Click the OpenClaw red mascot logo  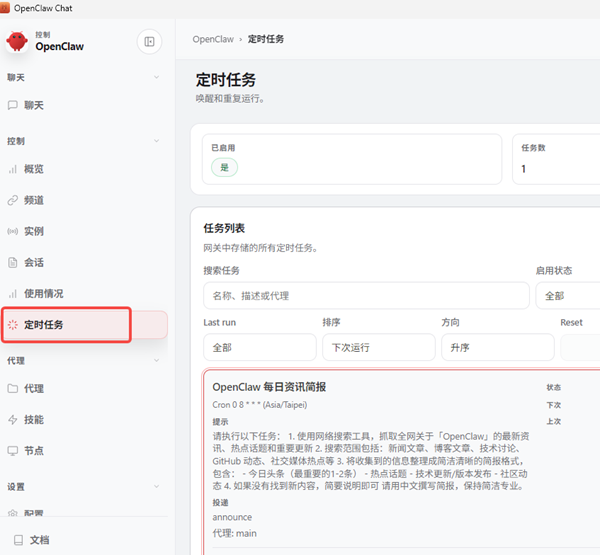pyautogui.click(x=17, y=41)
